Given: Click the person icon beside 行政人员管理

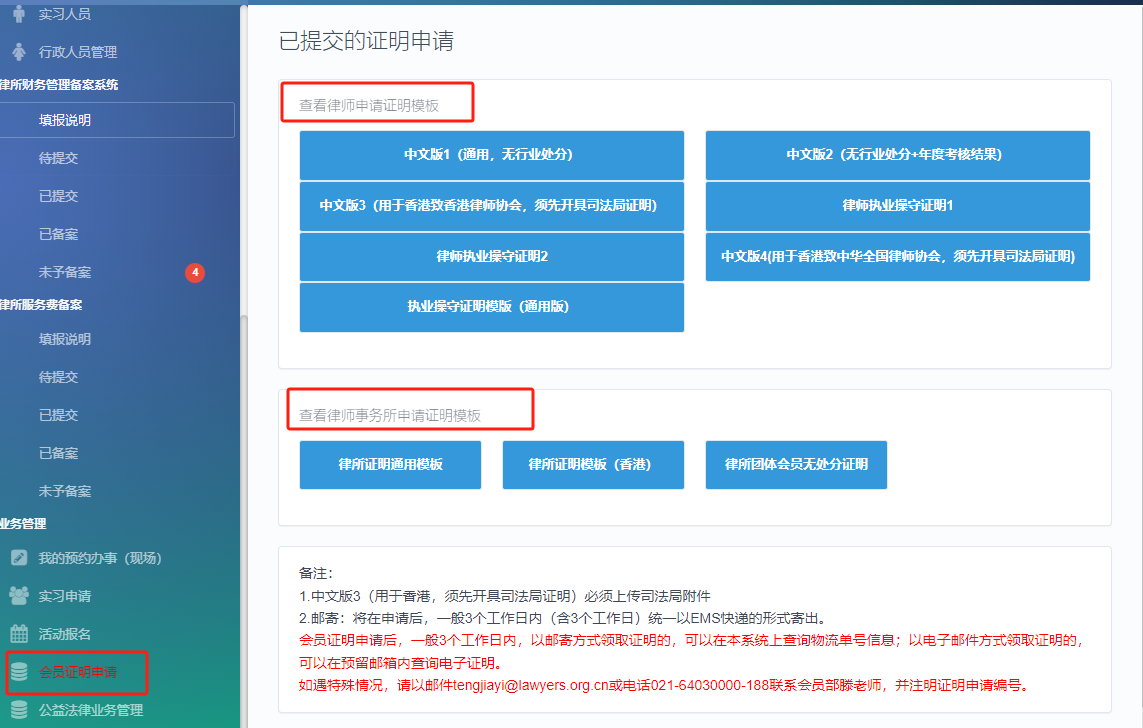Looking at the screenshot, I should pyautogui.click(x=18, y=52).
